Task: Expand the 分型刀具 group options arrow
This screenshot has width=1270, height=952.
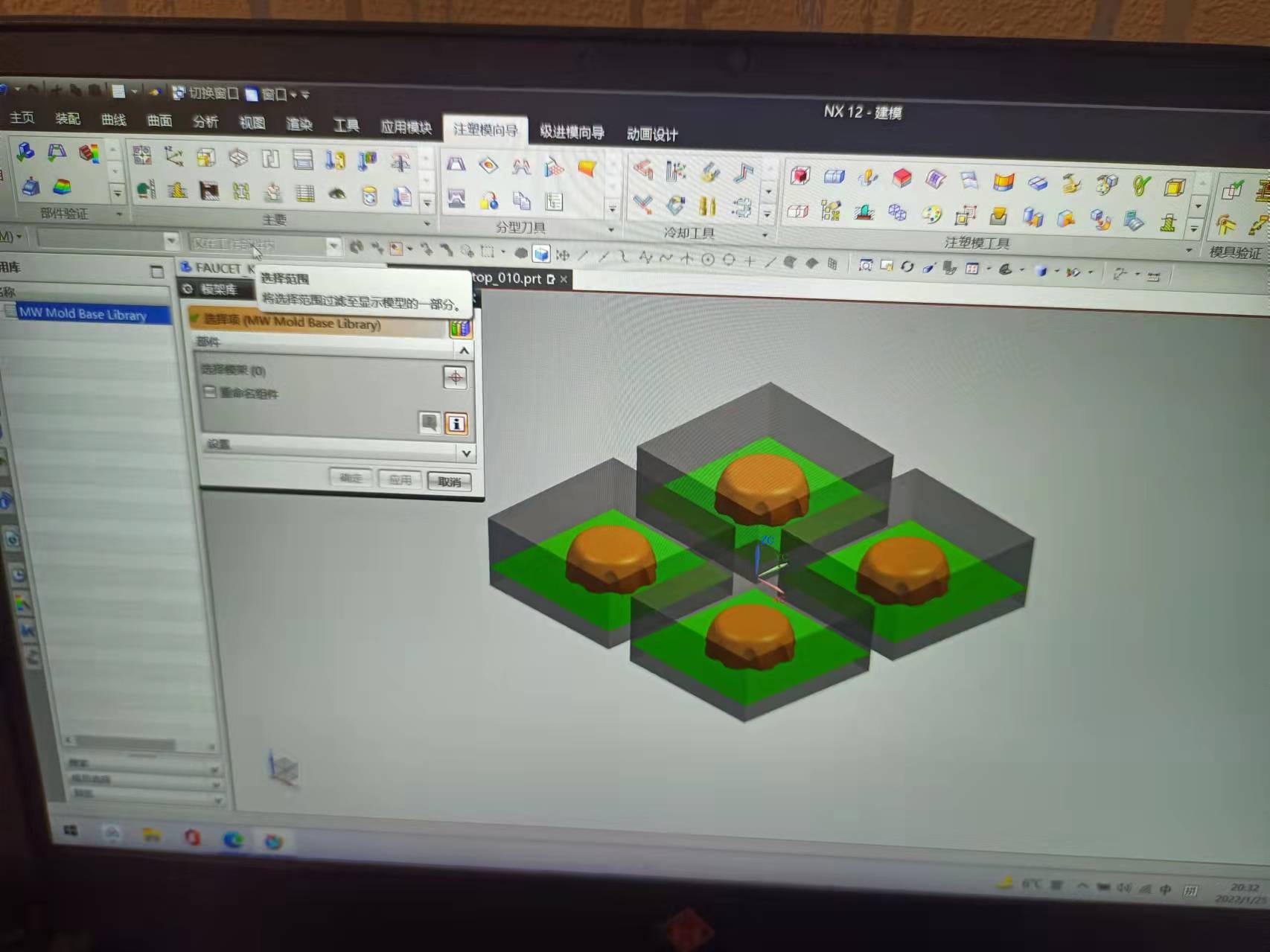Action: click(x=610, y=229)
